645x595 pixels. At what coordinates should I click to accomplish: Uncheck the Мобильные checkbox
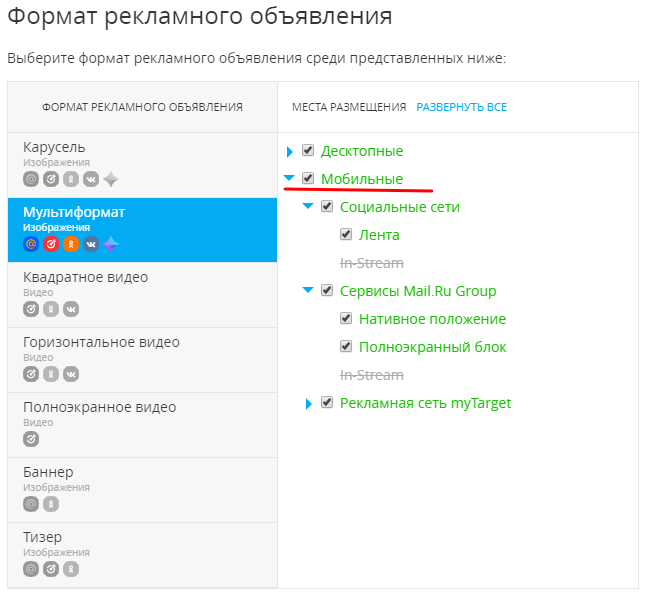[308, 178]
